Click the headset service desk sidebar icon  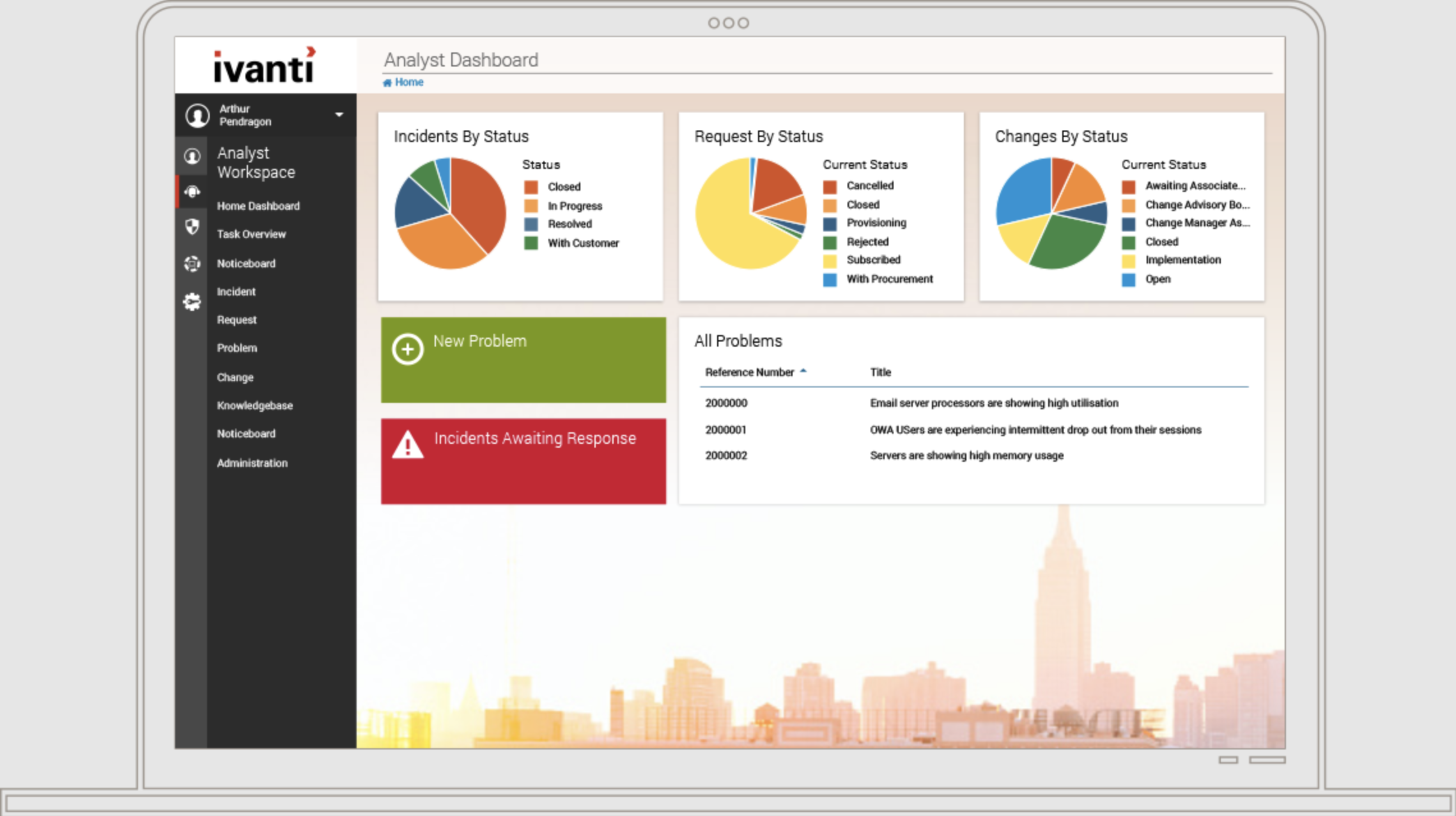tap(192, 191)
